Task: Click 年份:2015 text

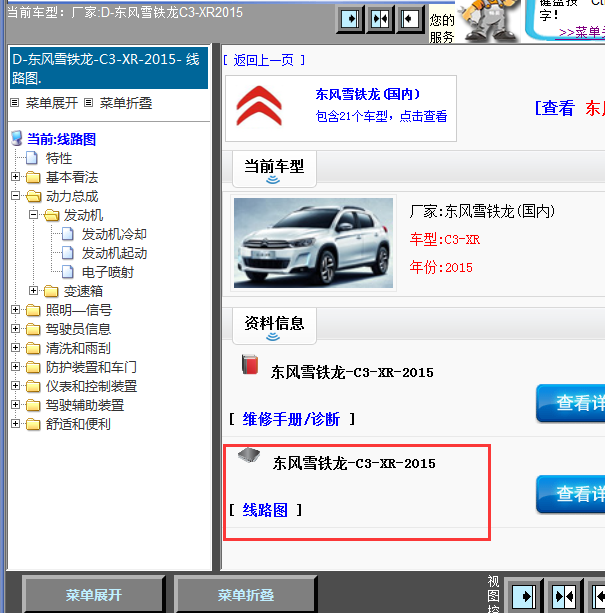Action: 441,267
